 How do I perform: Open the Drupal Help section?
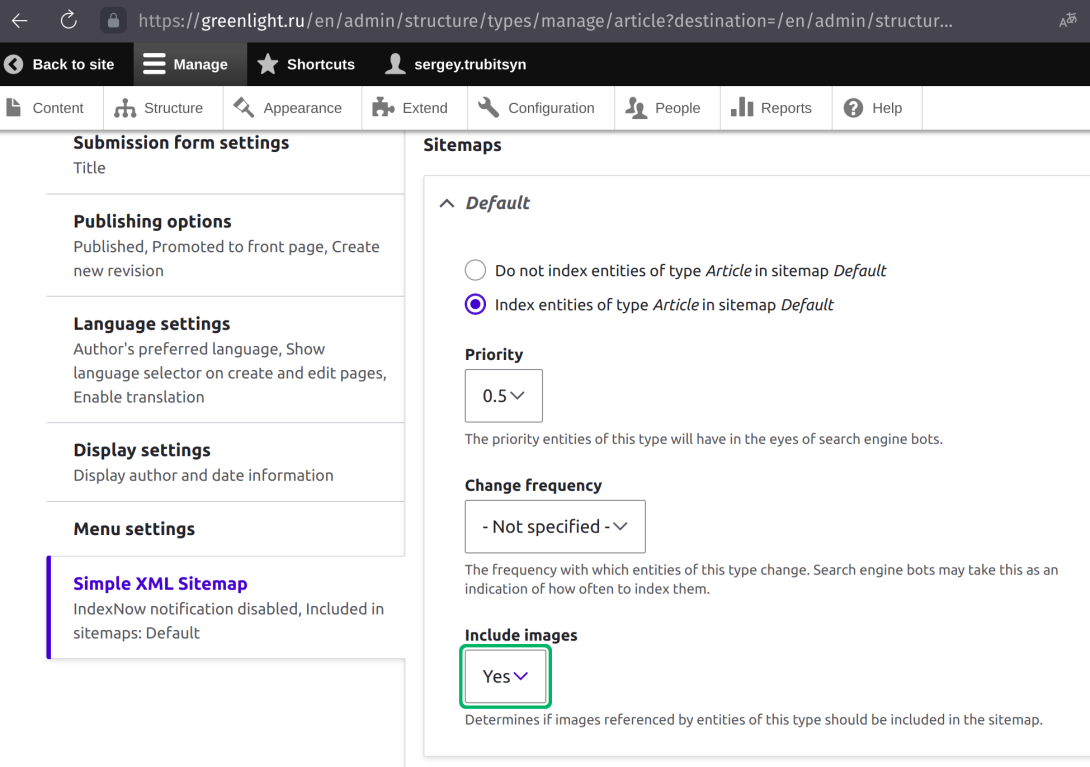coord(876,107)
